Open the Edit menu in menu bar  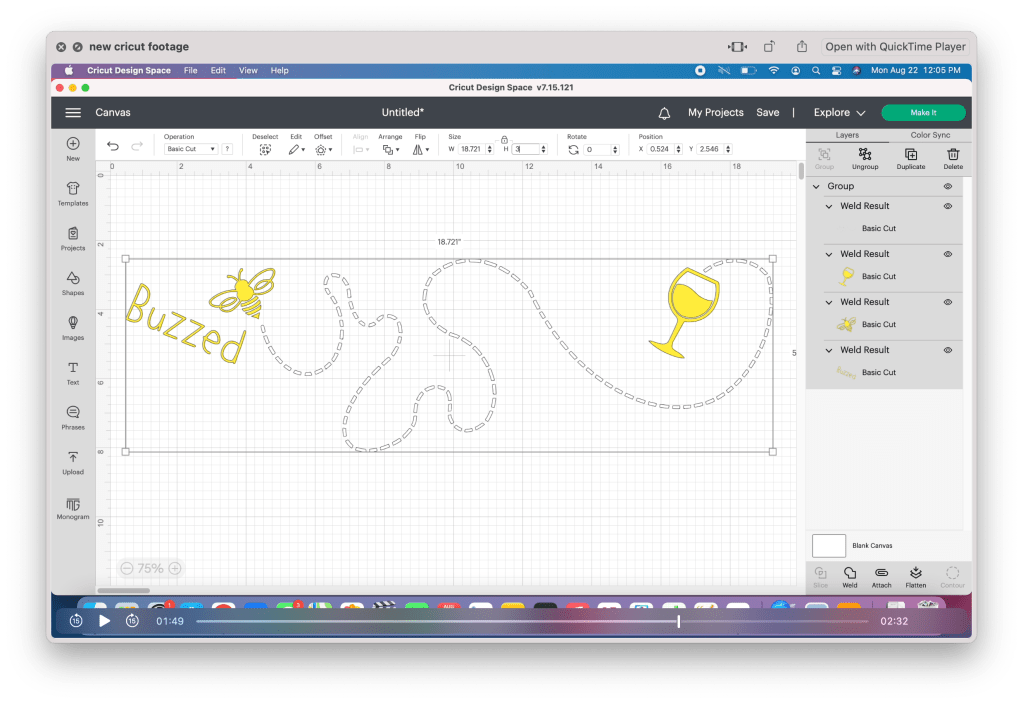tap(218, 71)
